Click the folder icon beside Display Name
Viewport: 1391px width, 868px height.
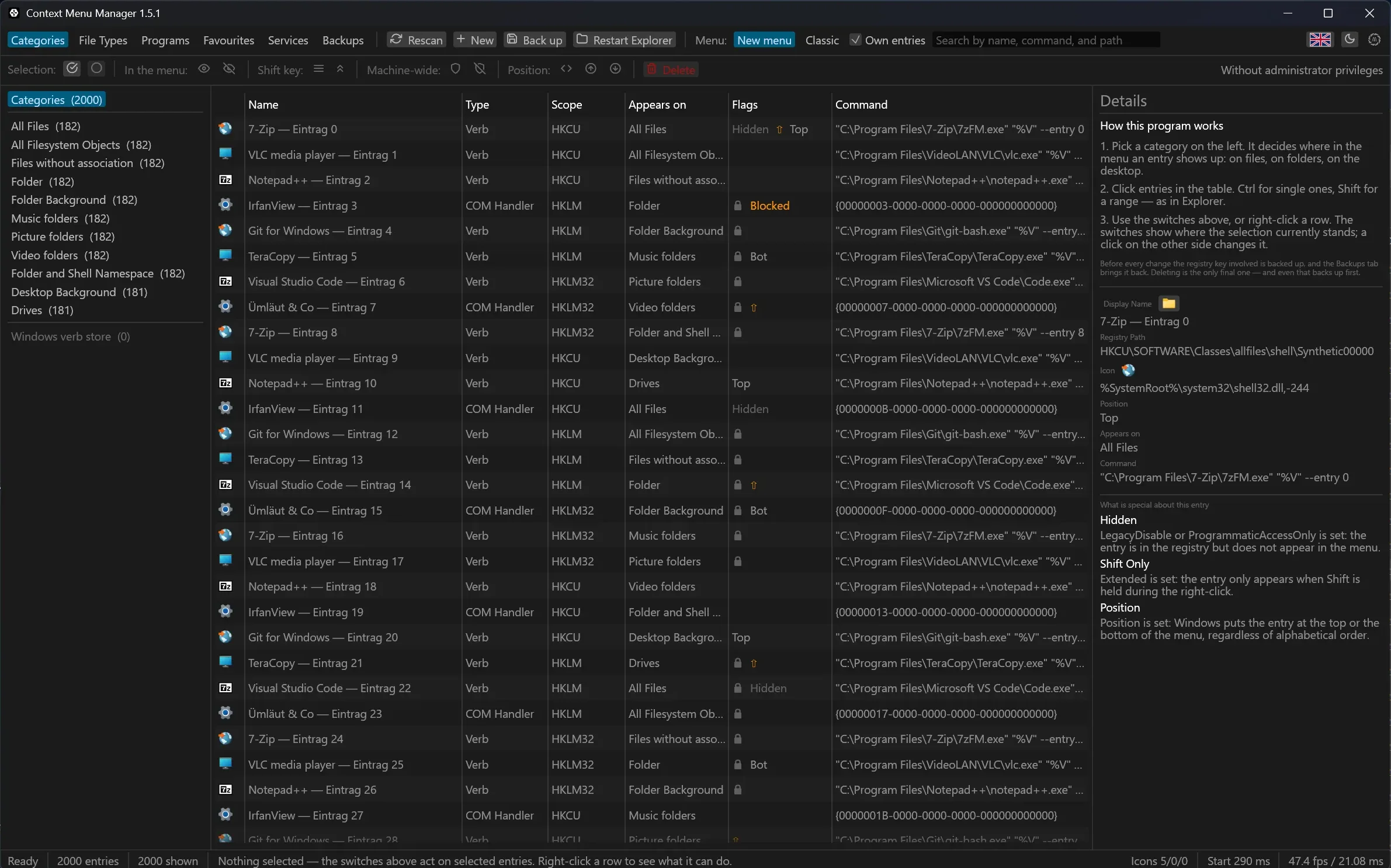pos(1168,303)
